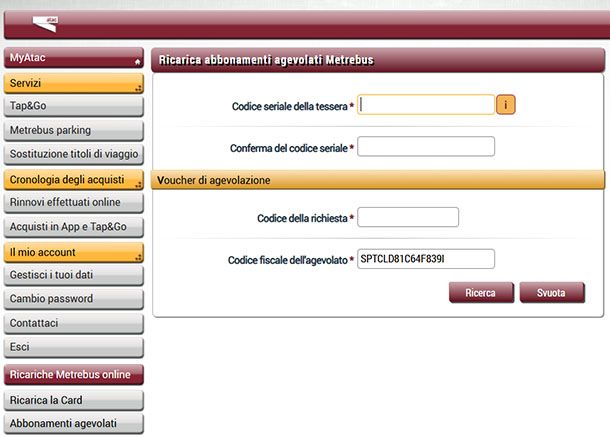Open Cambio password page
Viewport: 610px width, 438px height.
74,299
